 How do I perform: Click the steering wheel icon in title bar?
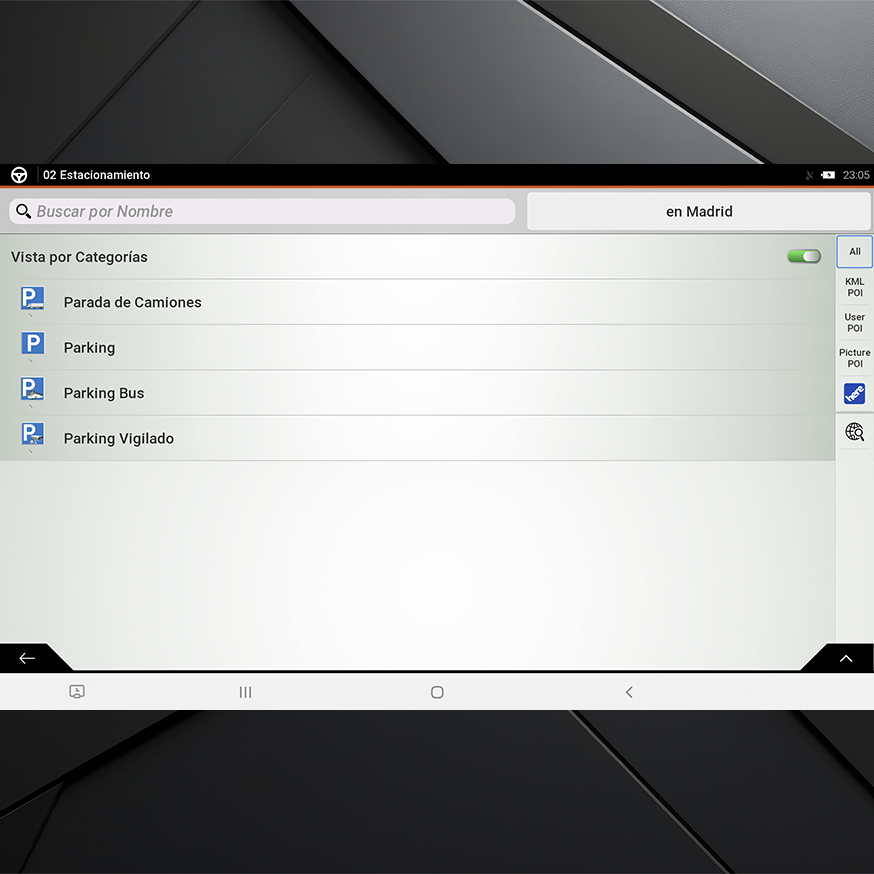pos(19,175)
